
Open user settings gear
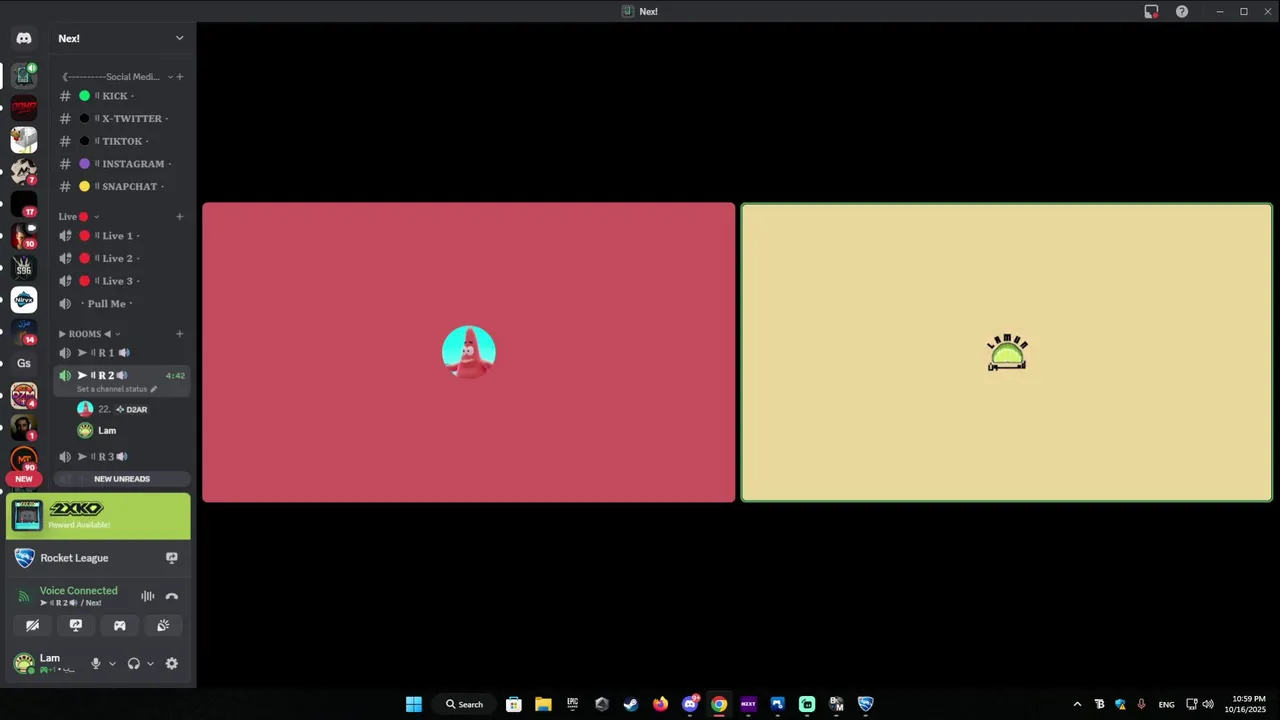[x=172, y=663]
